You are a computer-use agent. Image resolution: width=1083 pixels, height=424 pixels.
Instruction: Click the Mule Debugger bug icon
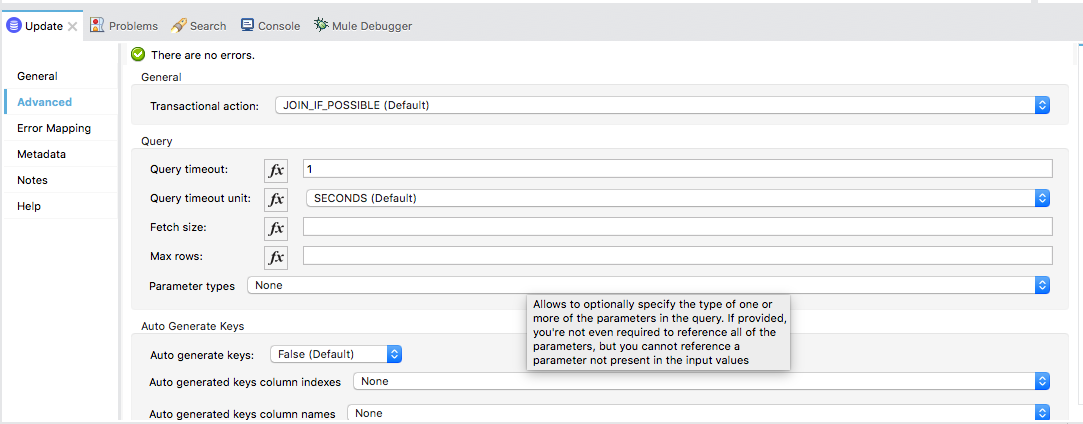click(321, 25)
